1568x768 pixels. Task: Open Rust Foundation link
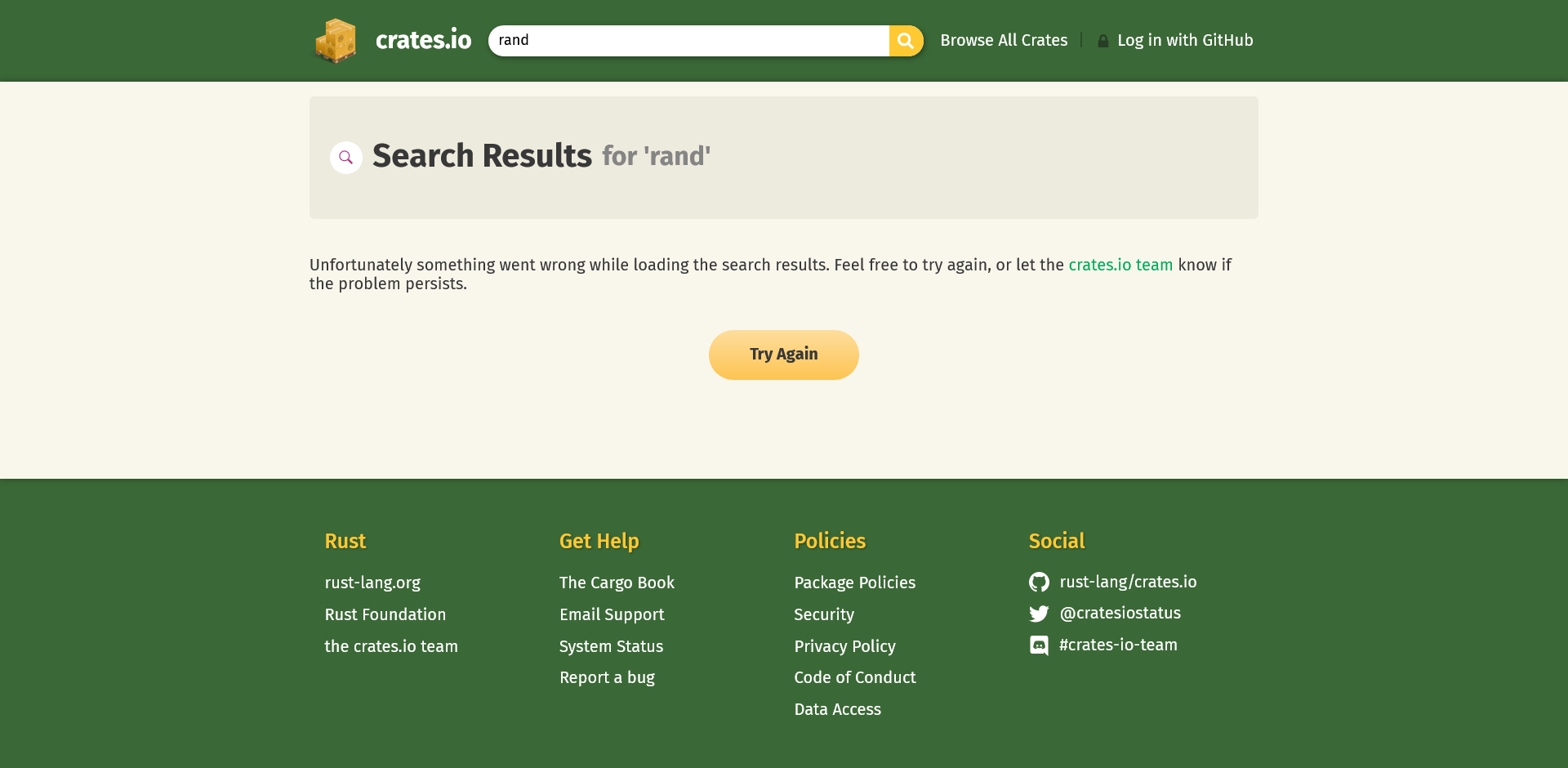(x=385, y=614)
